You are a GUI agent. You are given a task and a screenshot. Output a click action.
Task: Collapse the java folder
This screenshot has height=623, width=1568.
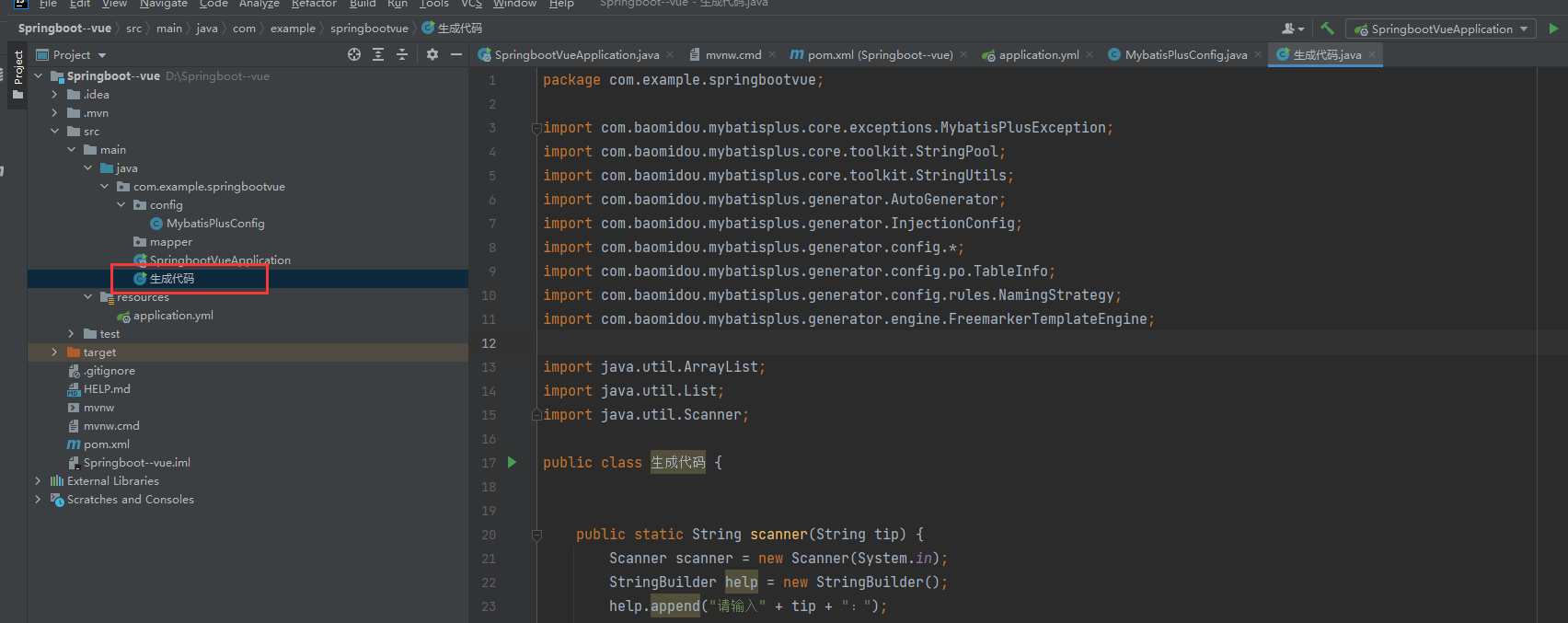(87, 168)
